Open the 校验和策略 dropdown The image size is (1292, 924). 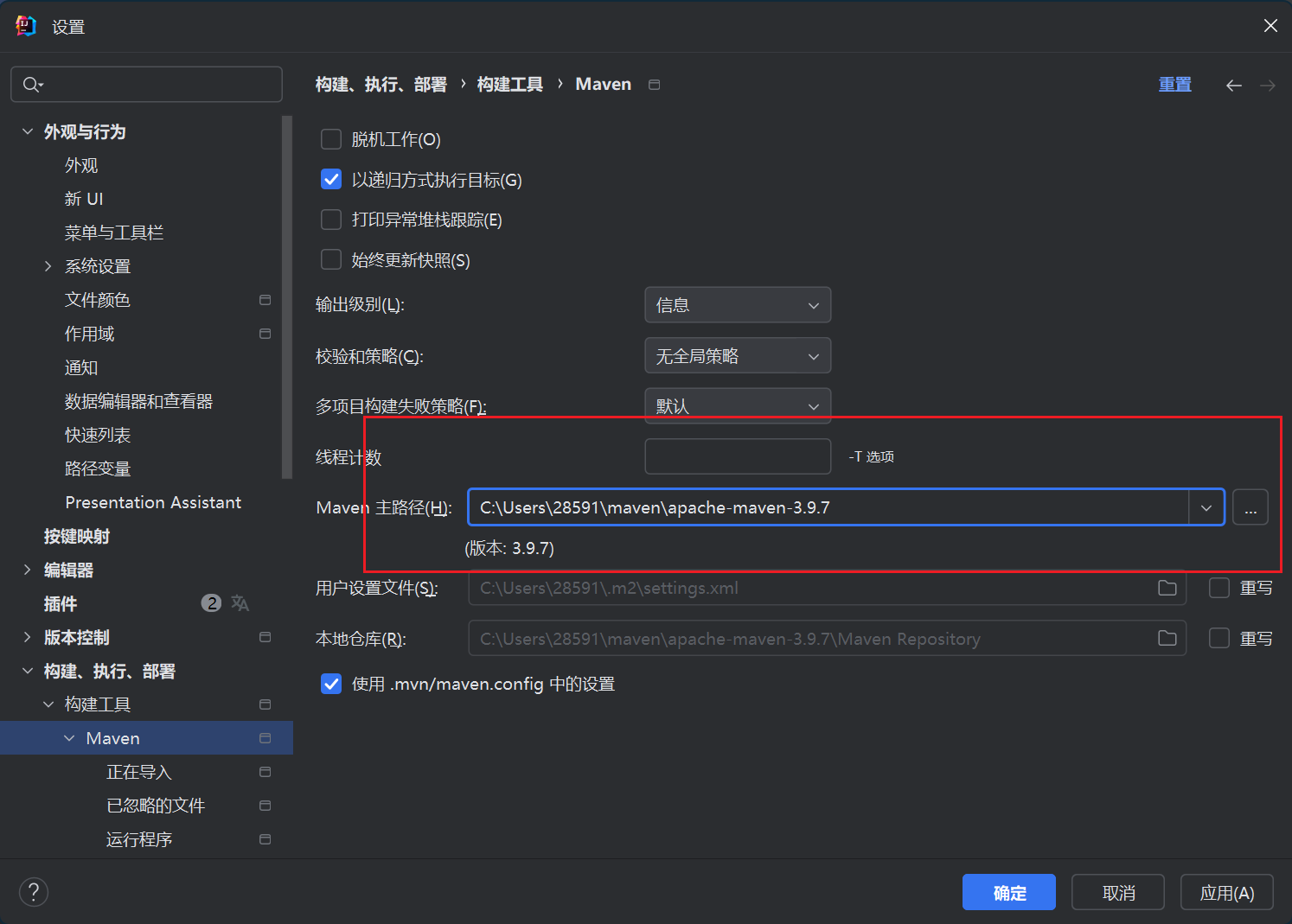point(738,355)
